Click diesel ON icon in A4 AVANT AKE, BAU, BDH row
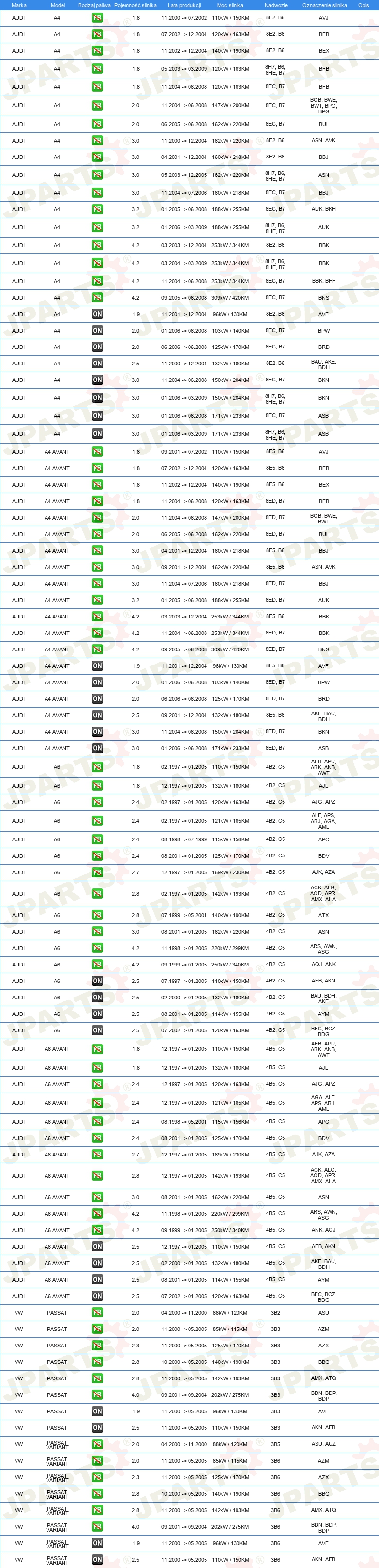This screenshot has height=1568, width=379. 97,715
